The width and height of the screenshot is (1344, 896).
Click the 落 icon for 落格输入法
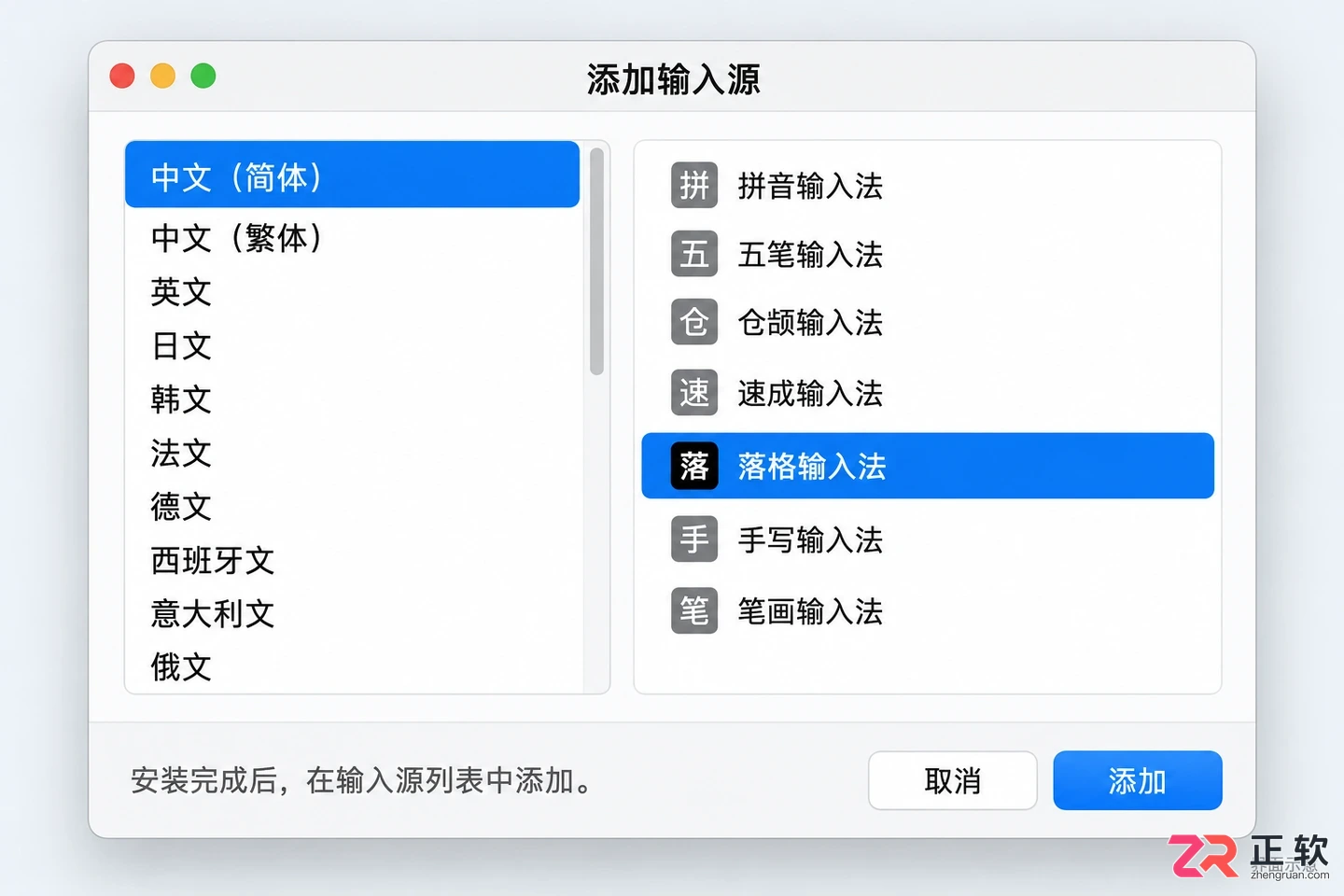click(x=694, y=466)
